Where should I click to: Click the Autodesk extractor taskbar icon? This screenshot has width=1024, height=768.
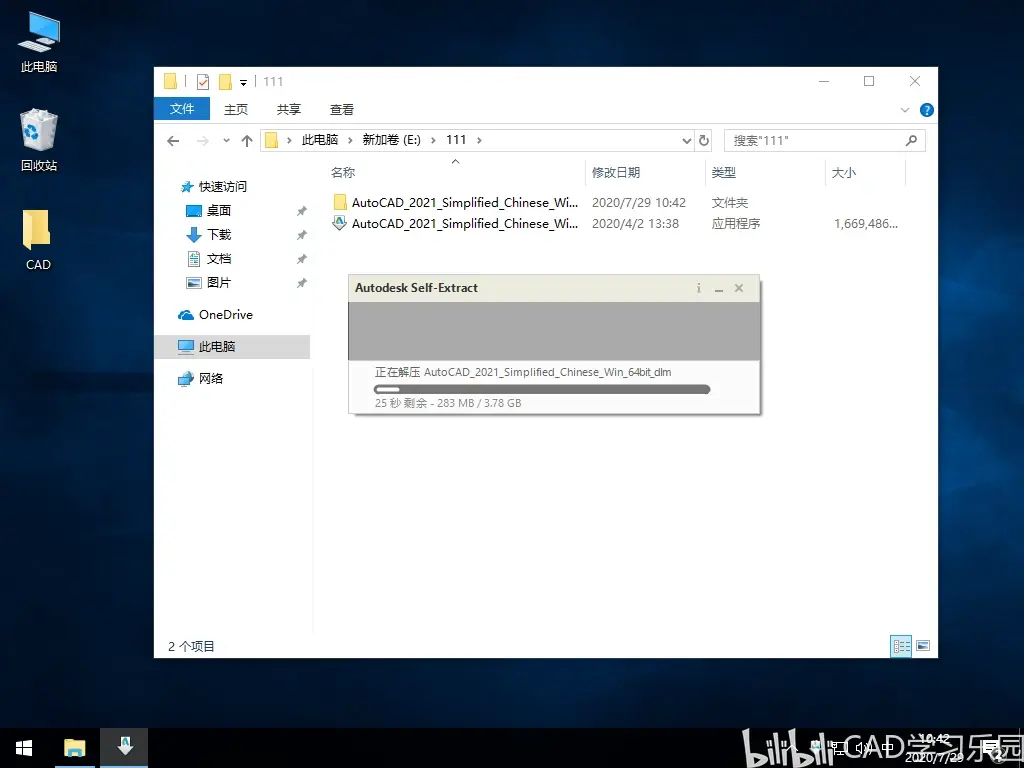pyautogui.click(x=124, y=748)
